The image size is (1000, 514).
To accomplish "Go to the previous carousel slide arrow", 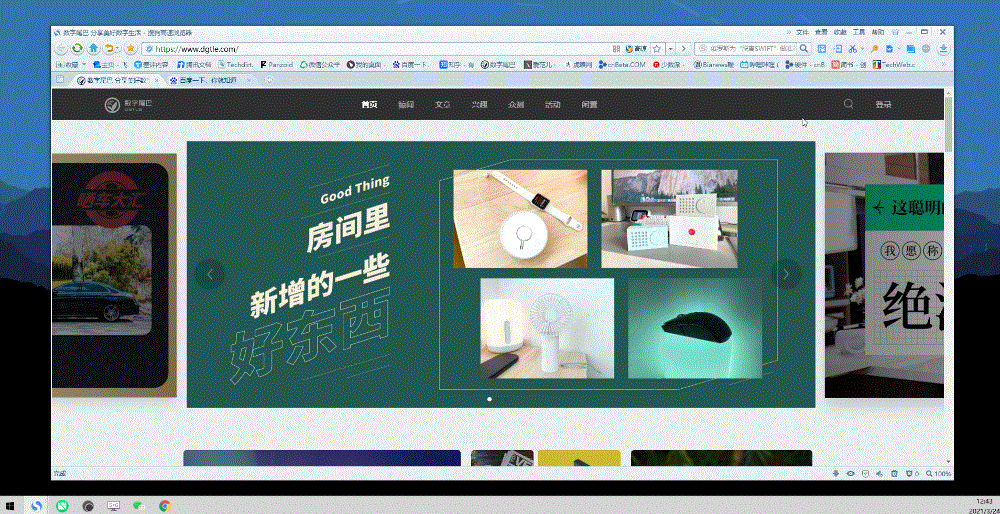I will [210, 274].
